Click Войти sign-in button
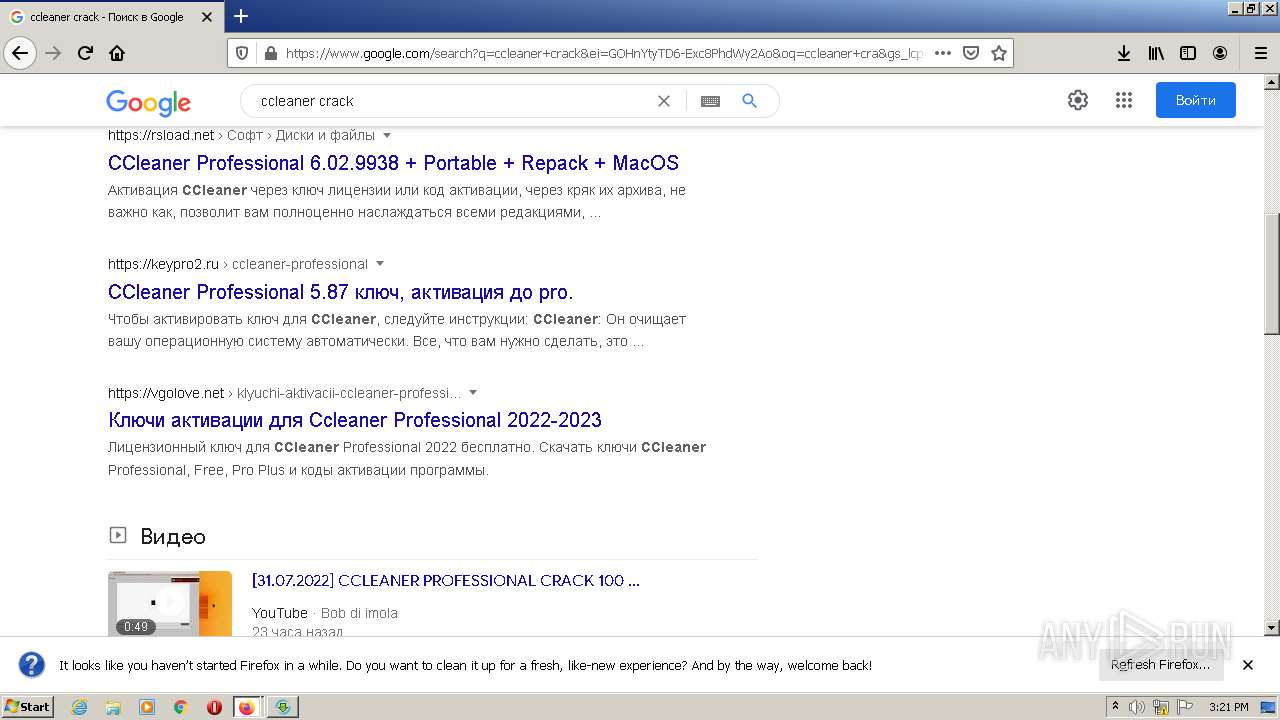 point(1195,100)
